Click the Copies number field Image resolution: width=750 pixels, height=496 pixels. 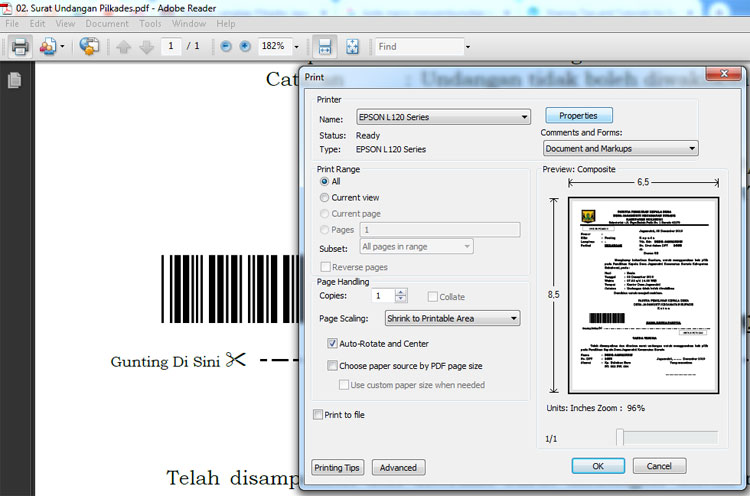(383, 296)
